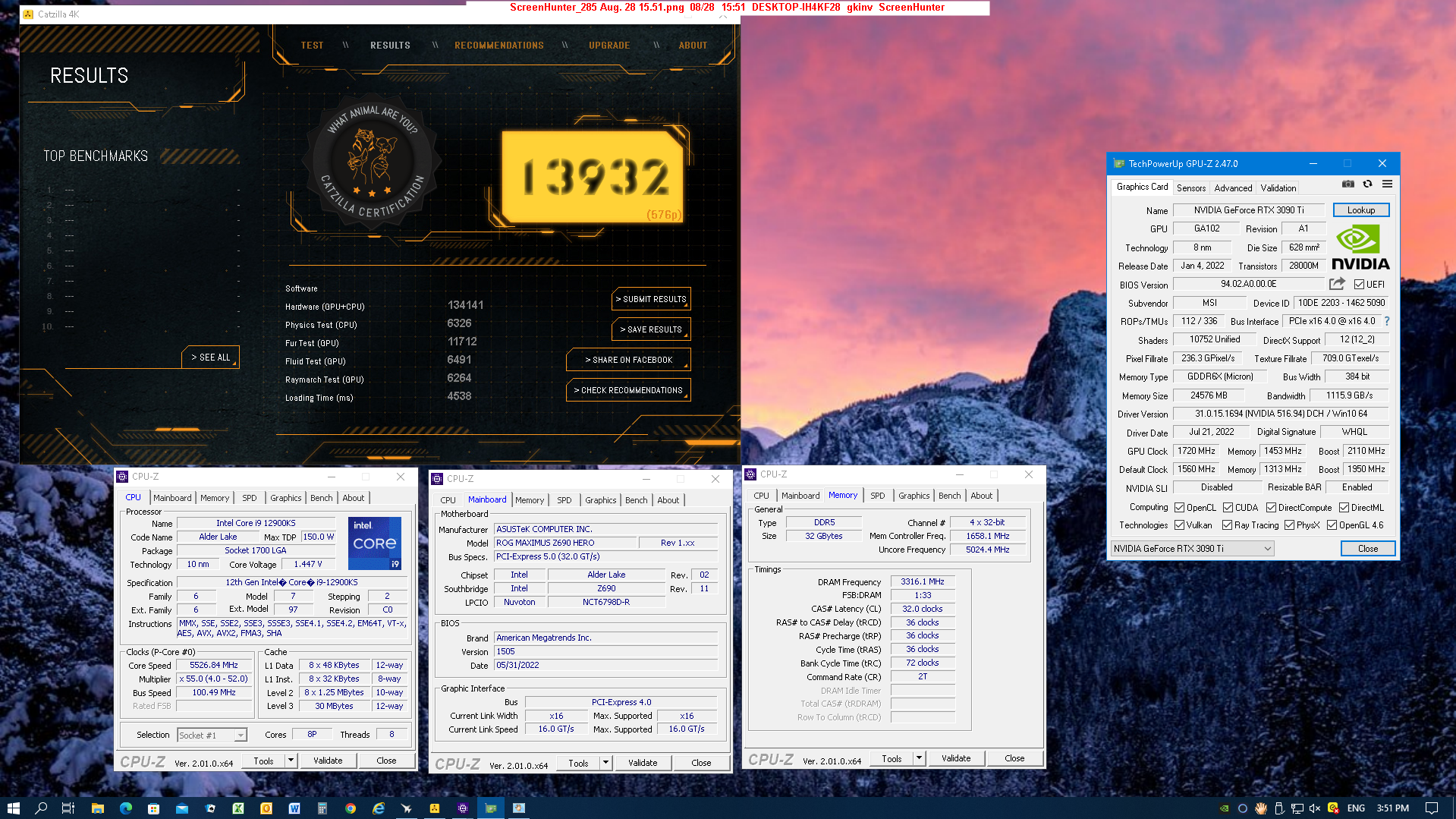This screenshot has height=819, width=1456.
Task: Click Close button in GPU-Z
Action: point(1367,549)
